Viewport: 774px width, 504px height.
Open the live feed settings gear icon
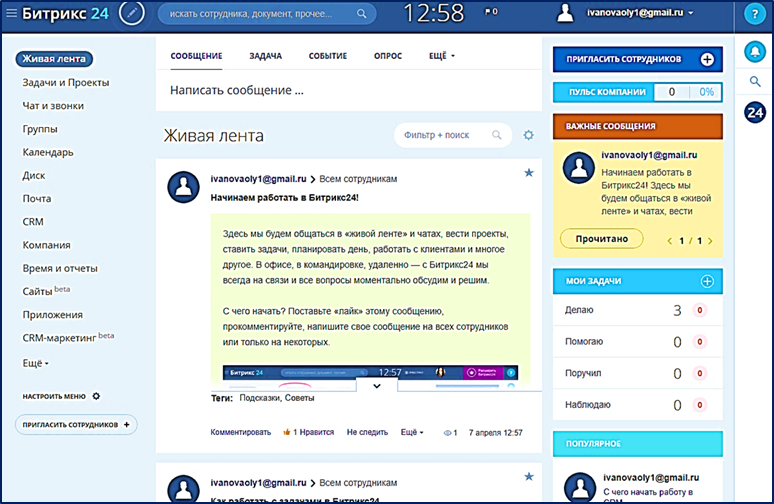pyautogui.click(x=529, y=135)
